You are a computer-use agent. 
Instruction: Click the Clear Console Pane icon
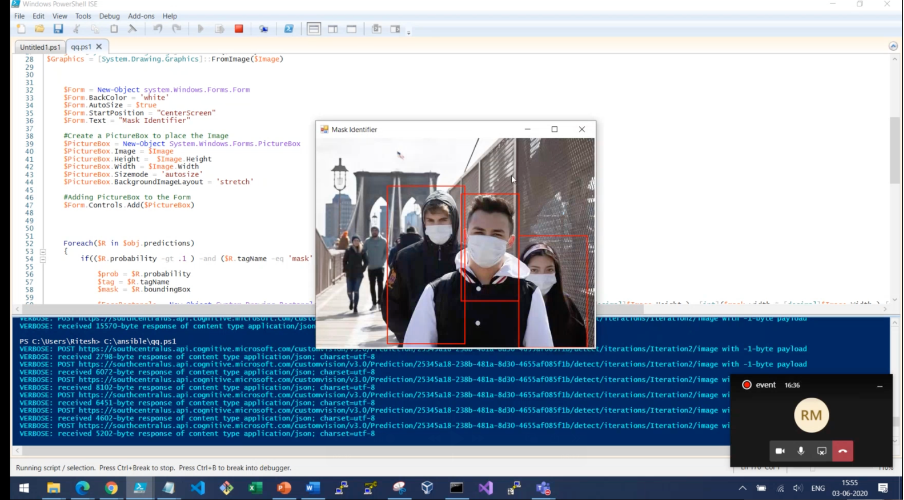tap(133, 29)
